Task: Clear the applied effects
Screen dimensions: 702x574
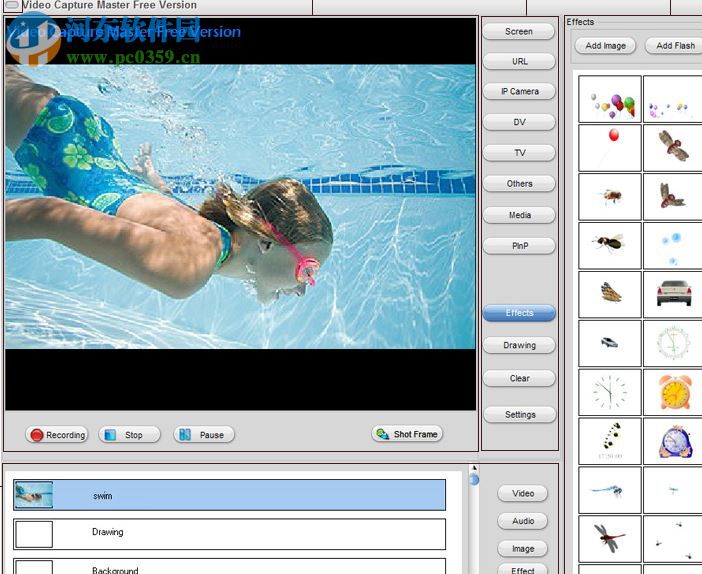Action: coord(519,378)
